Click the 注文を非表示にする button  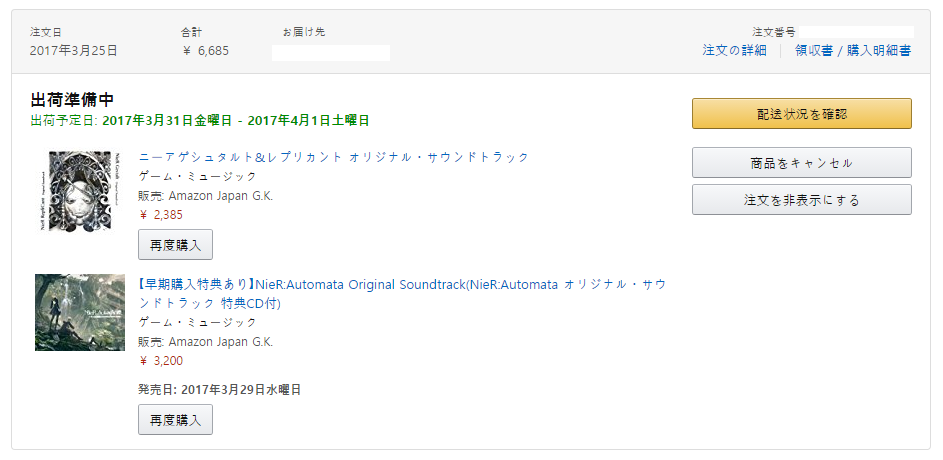click(x=802, y=200)
